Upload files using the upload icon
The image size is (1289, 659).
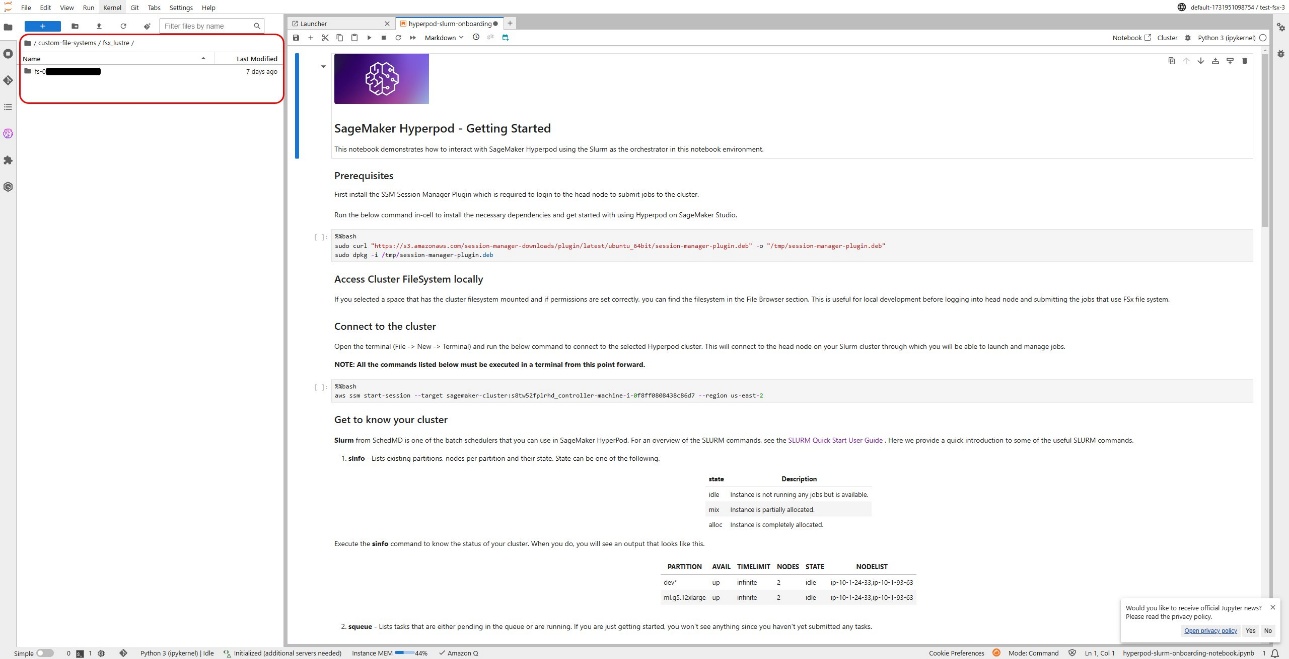point(99,26)
